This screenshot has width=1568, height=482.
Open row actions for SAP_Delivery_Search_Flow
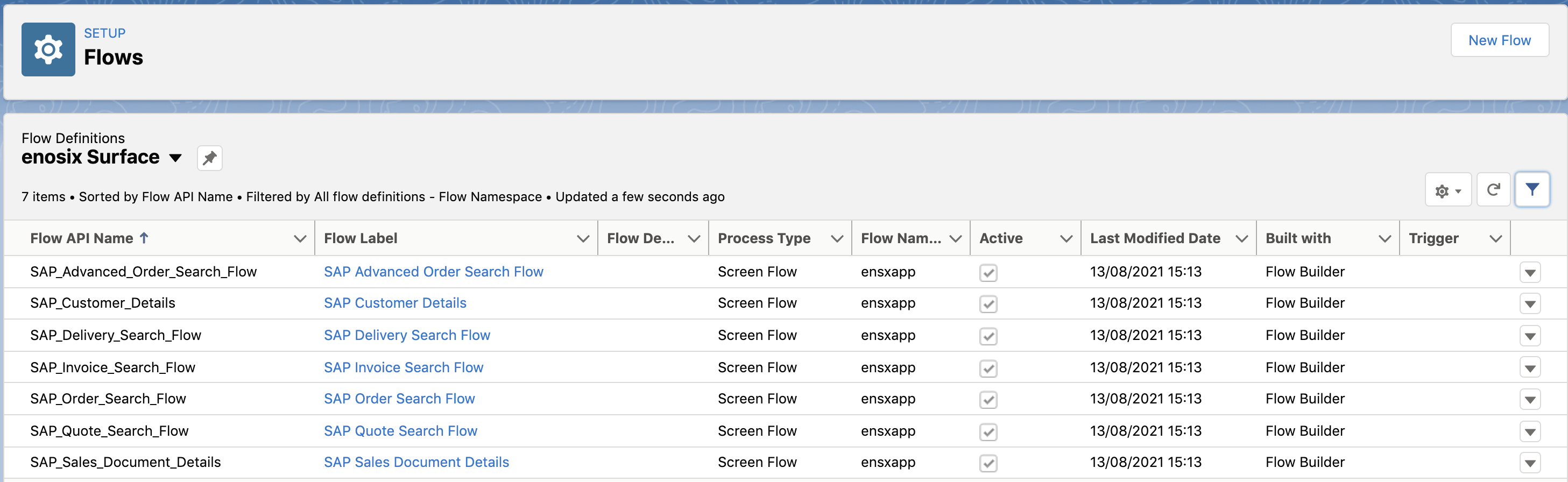point(1530,335)
